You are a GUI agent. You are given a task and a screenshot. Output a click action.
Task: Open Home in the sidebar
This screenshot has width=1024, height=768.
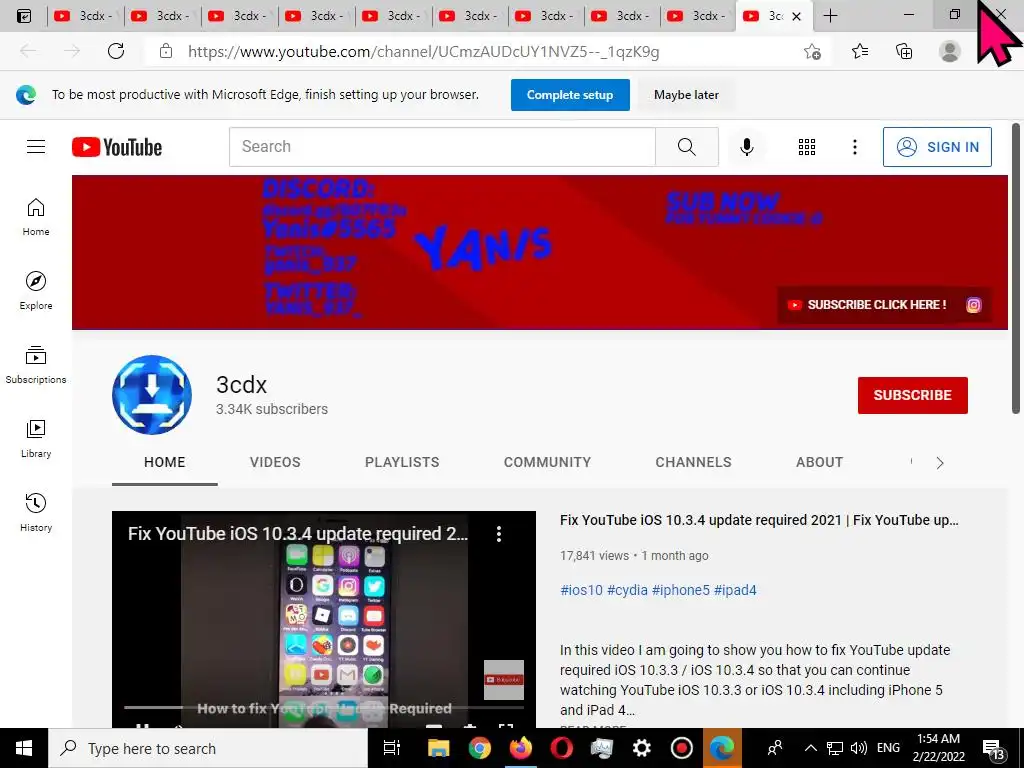[36, 217]
